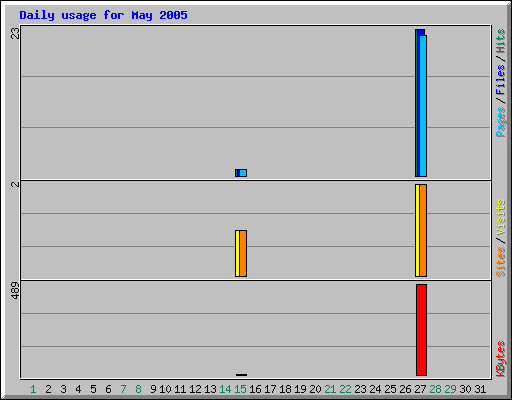Click the y-axis value 489
The width and height of the screenshot is (512, 400).
tap(15, 290)
